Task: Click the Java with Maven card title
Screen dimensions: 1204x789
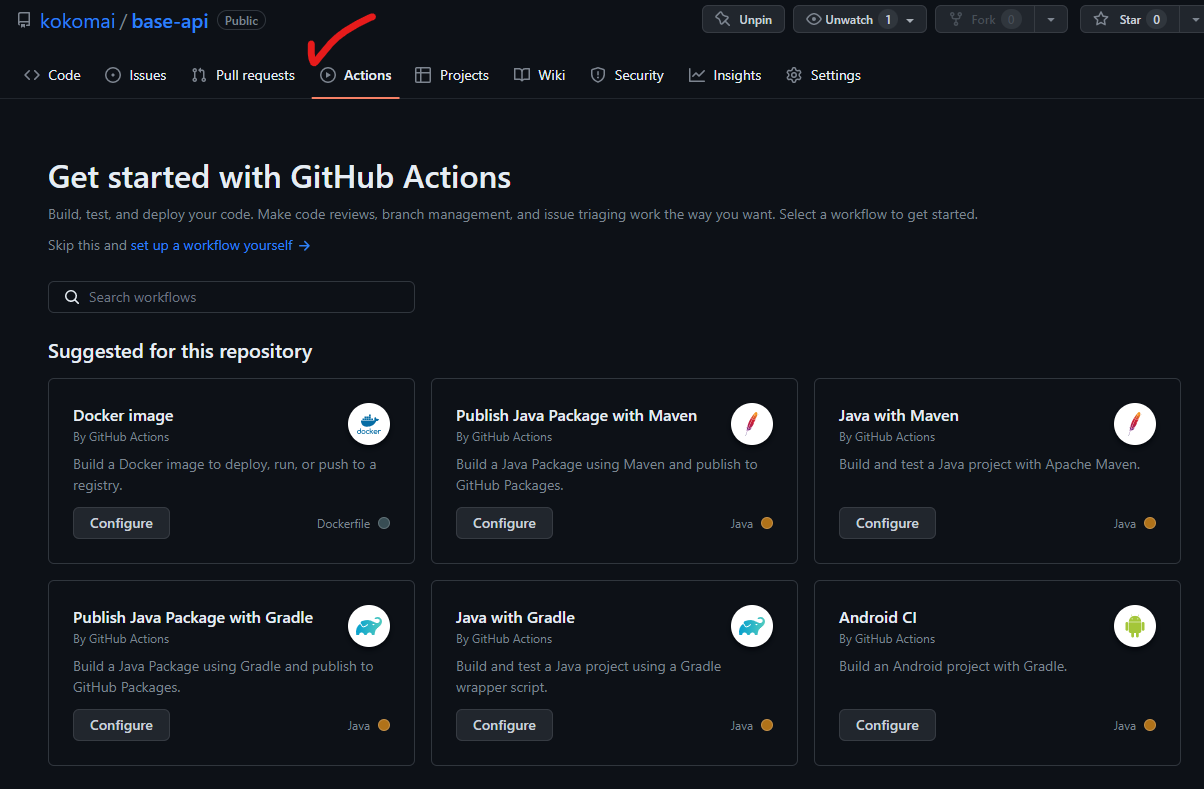Action: point(899,416)
